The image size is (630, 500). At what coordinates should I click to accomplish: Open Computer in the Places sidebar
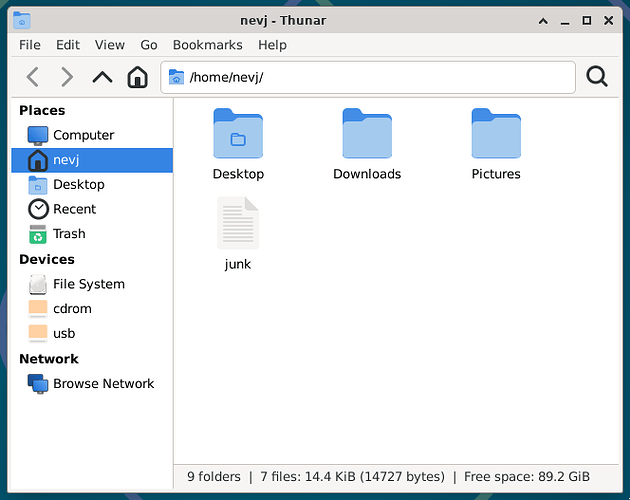tap(83, 135)
